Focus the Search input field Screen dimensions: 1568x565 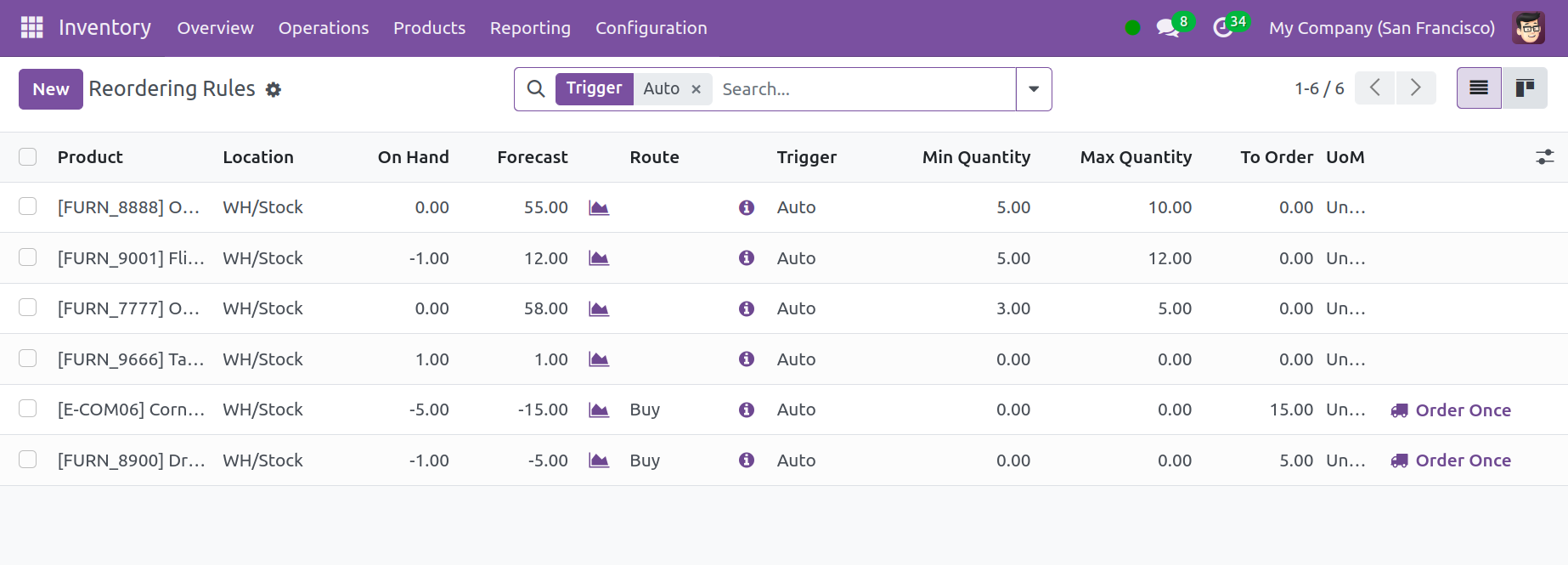pos(862,89)
